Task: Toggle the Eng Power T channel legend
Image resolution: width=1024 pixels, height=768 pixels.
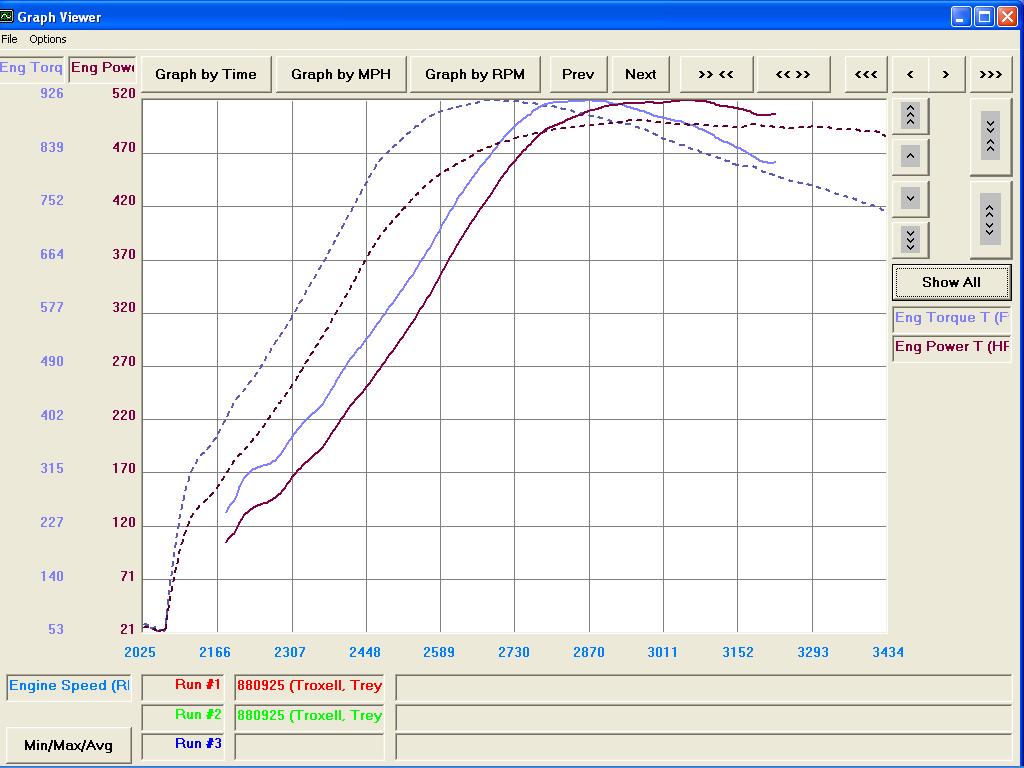Action: pos(951,347)
